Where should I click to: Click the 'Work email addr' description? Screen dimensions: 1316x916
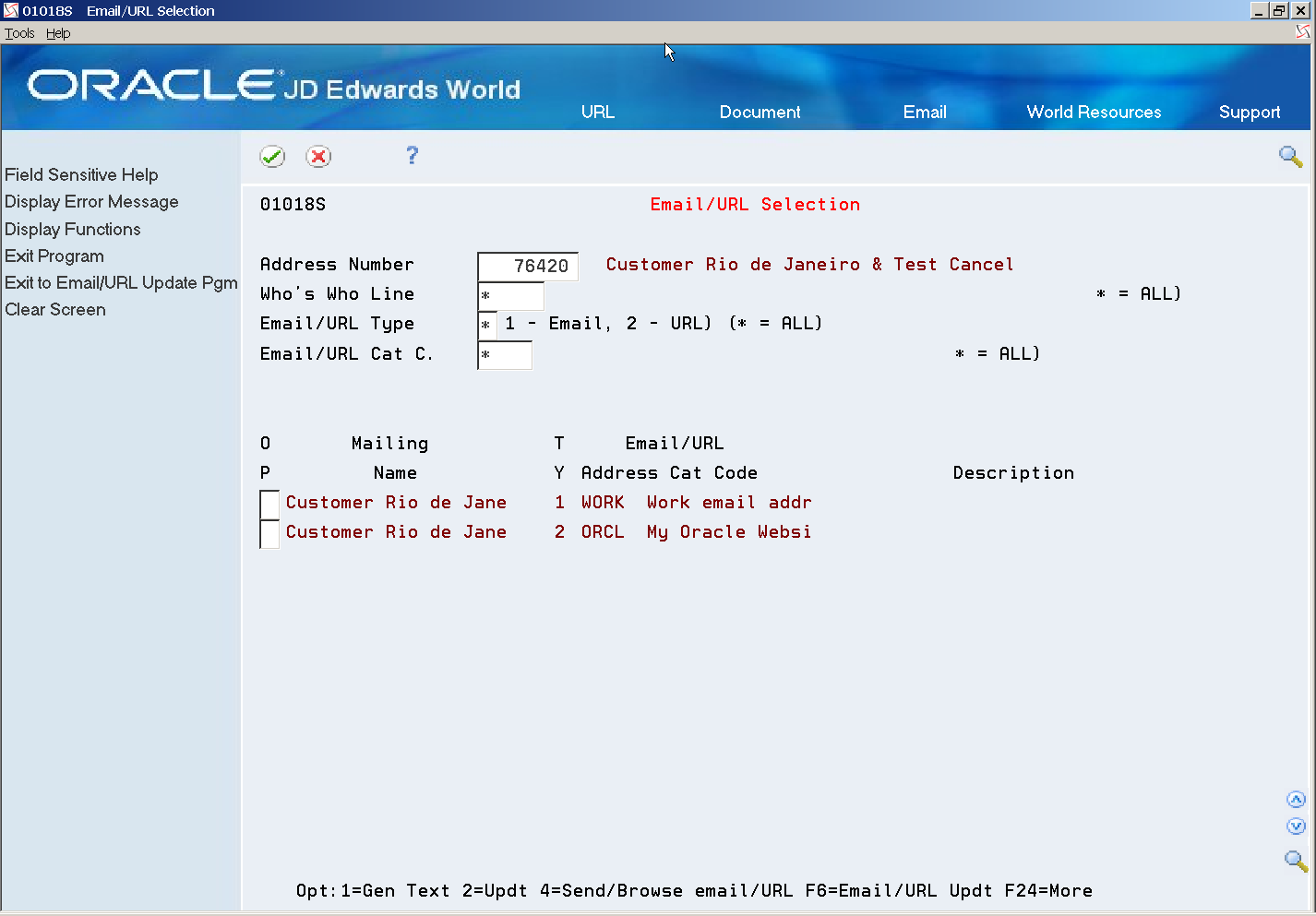[729, 503]
